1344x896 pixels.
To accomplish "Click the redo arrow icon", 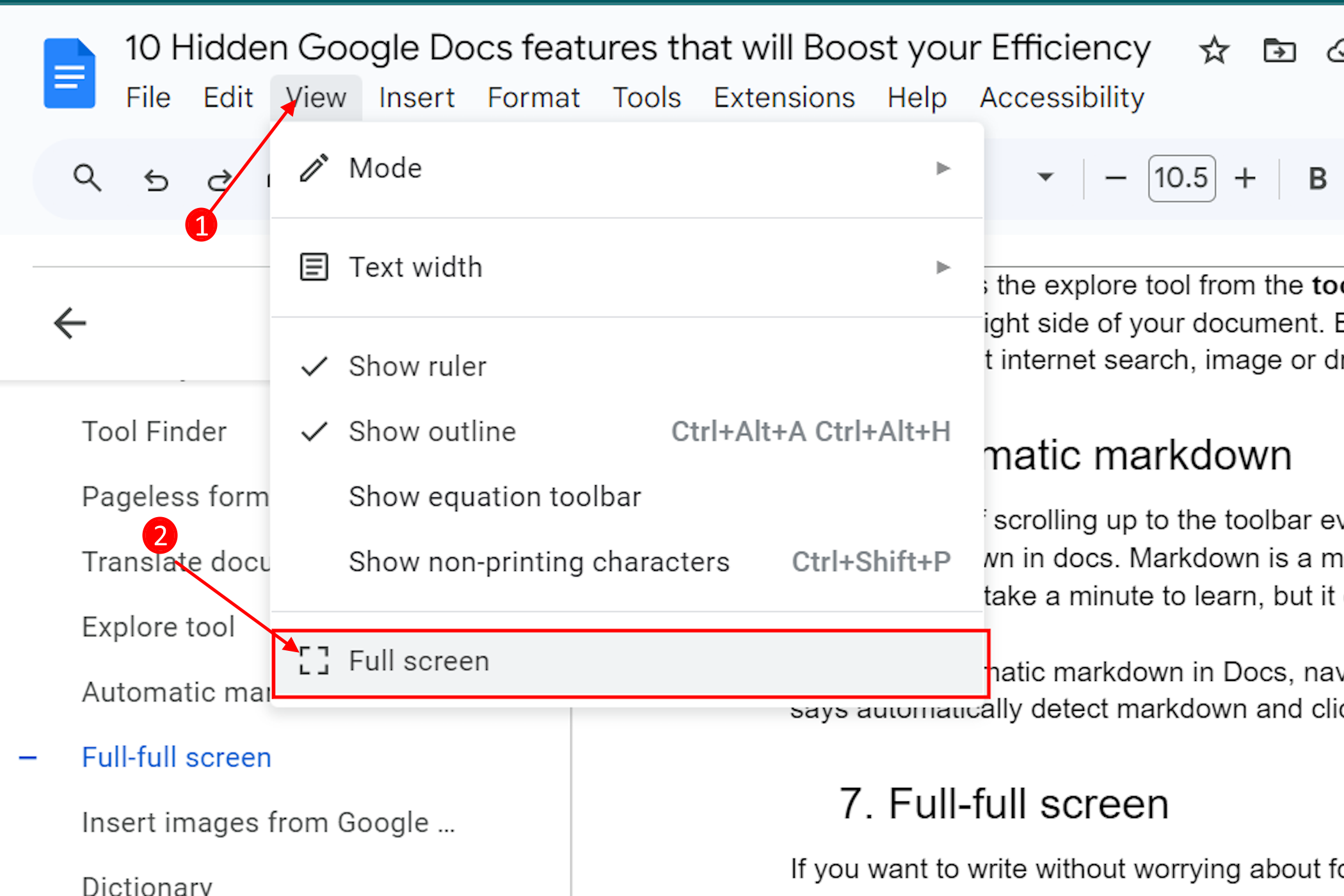I will [220, 180].
